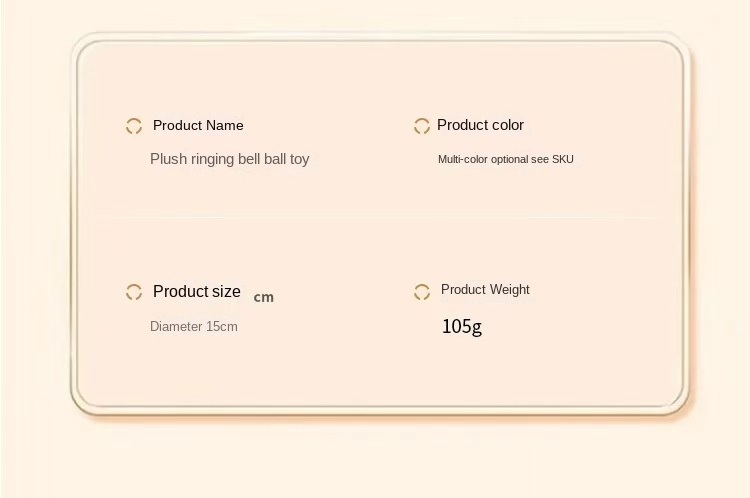Image resolution: width=750 pixels, height=498 pixels.
Task: Click the Plush ringing bell ball toy text
Action: 230,159
